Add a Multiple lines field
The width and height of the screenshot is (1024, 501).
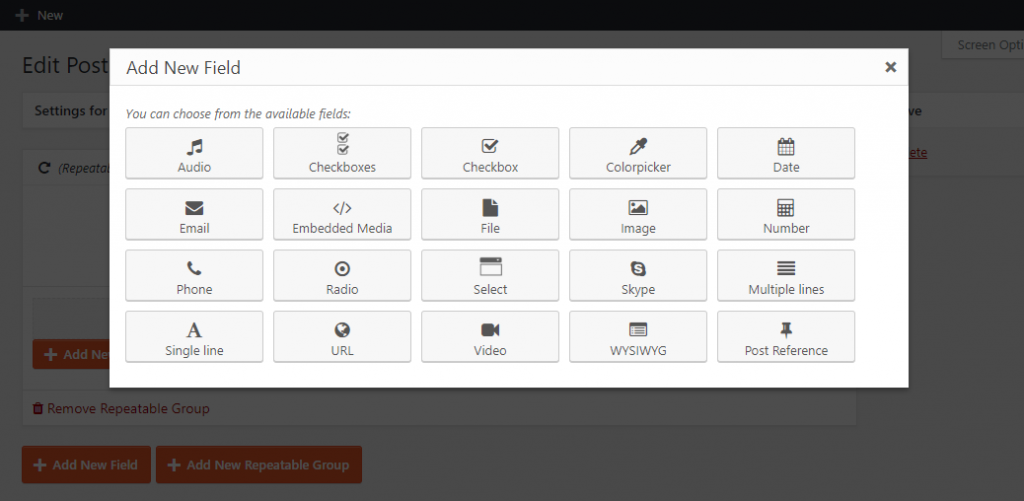786,276
